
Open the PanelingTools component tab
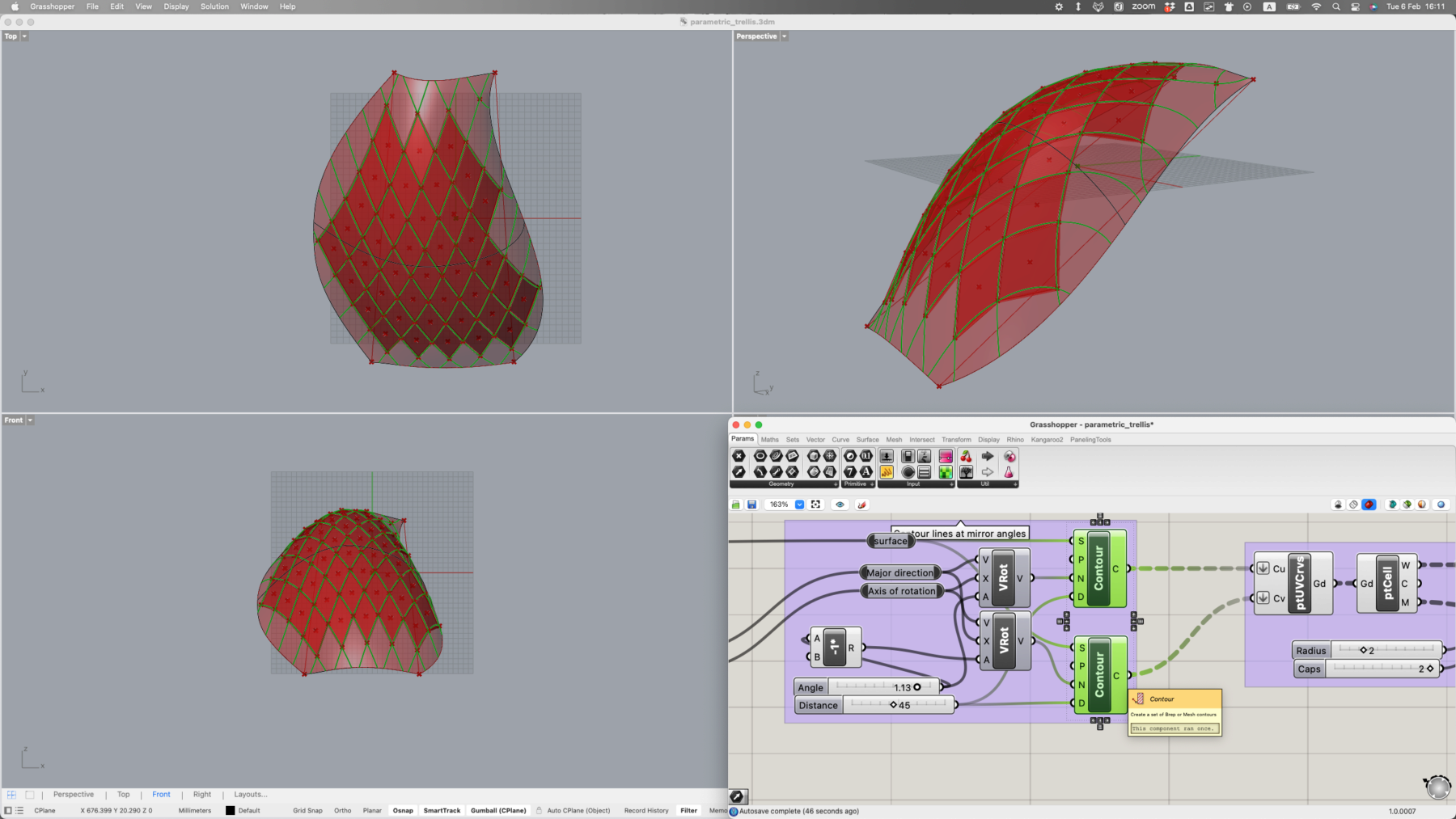tap(1090, 440)
